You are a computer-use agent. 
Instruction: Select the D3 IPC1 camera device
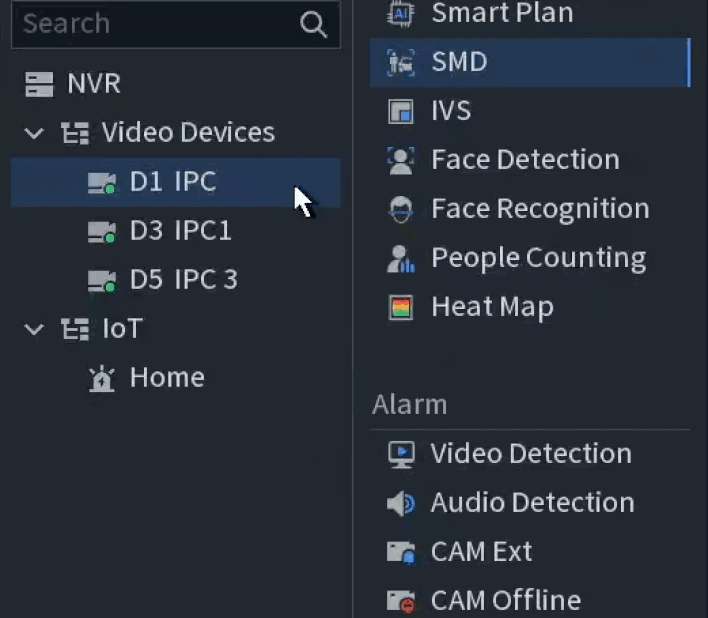point(180,231)
